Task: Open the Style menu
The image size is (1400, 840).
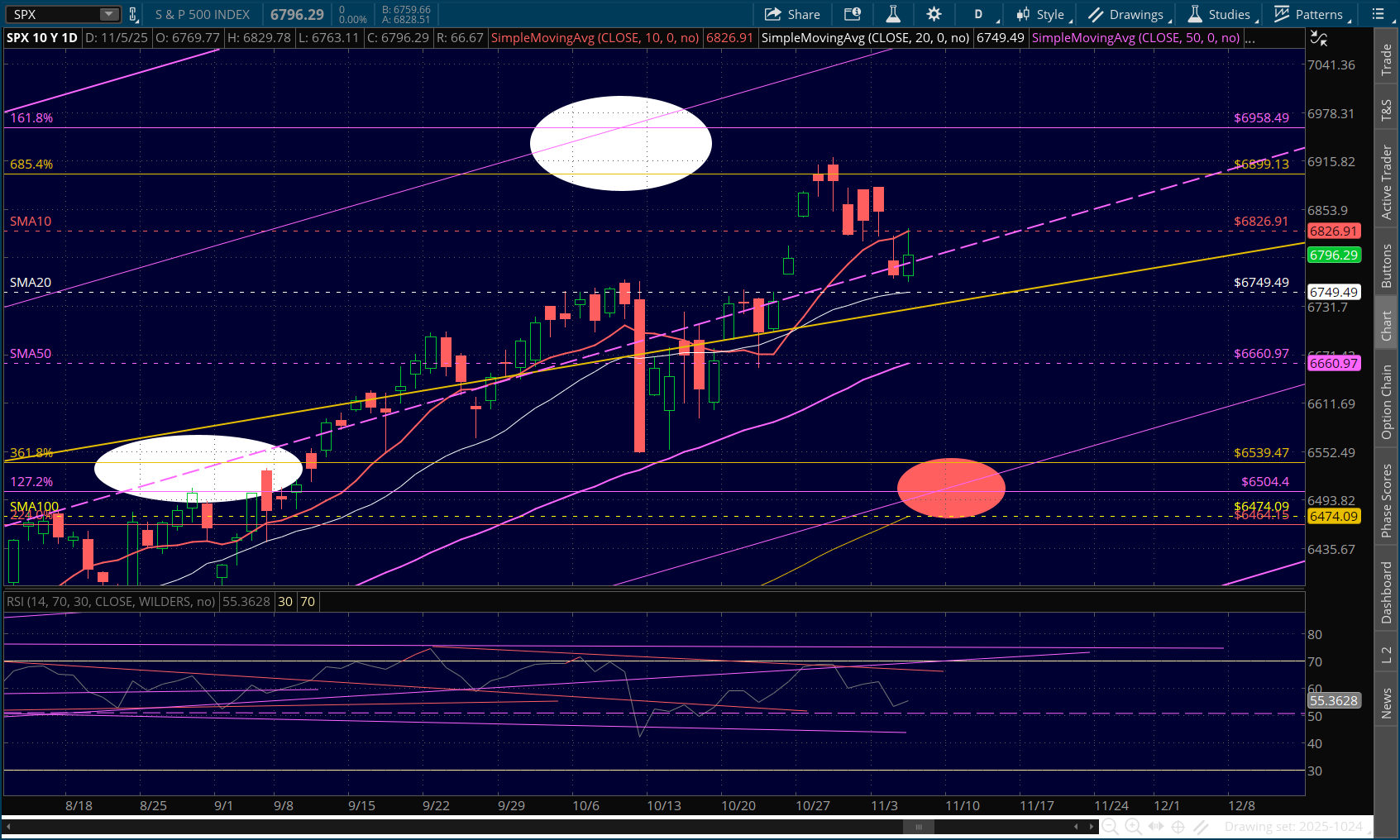Action: click(x=1044, y=14)
